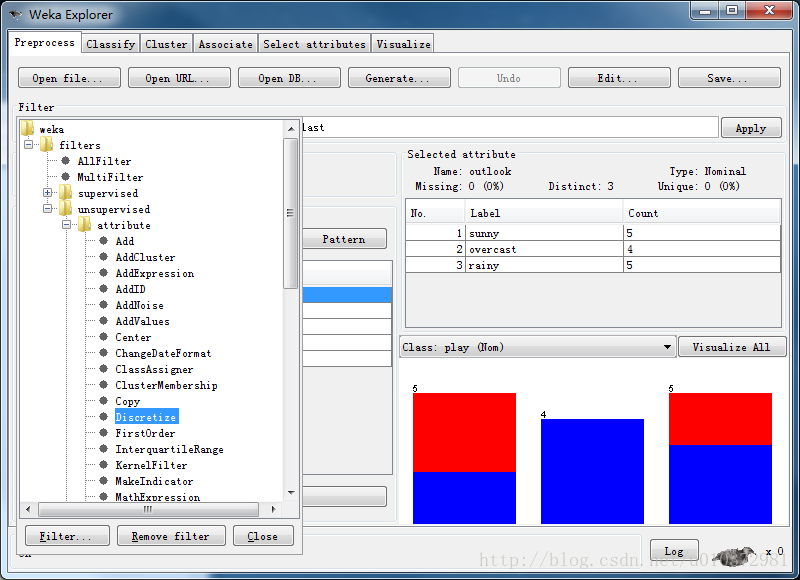Click the filters folder icon
The image size is (800, 580).
[x=47, y=144]
